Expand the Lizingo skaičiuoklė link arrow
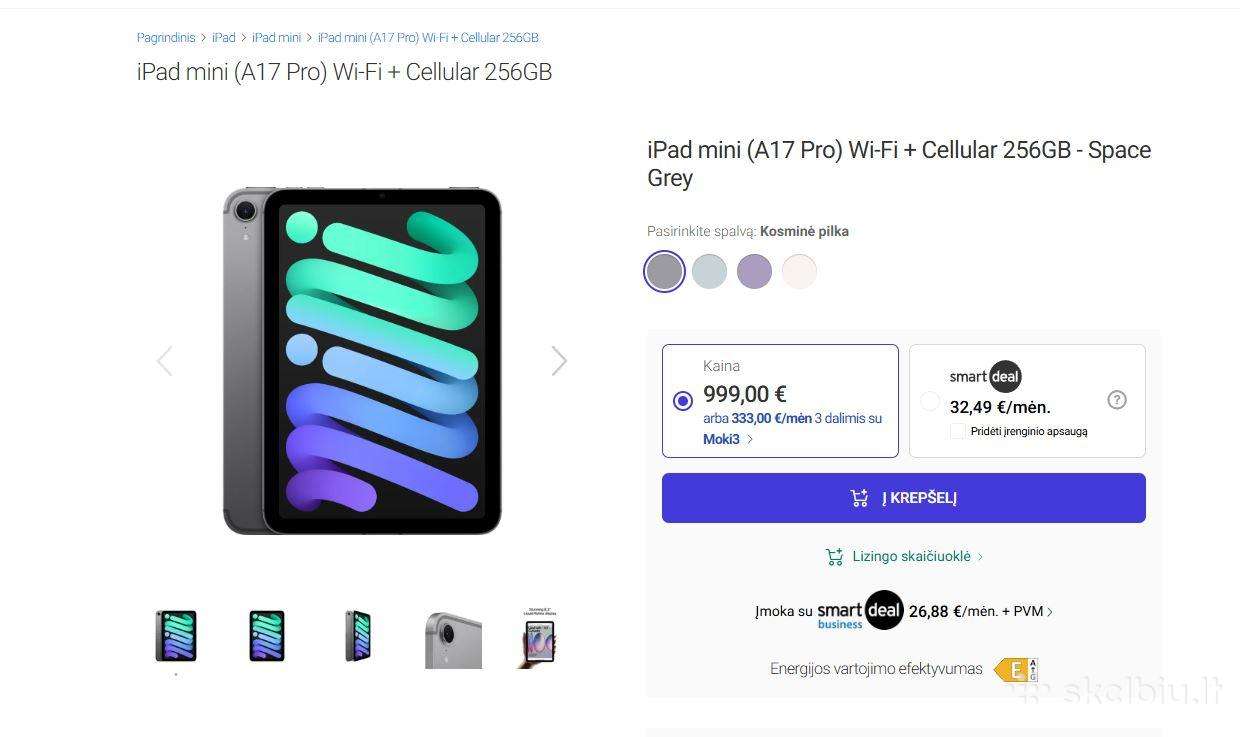The width and height of the screenshot is (1240, 737). pos(980,557)
